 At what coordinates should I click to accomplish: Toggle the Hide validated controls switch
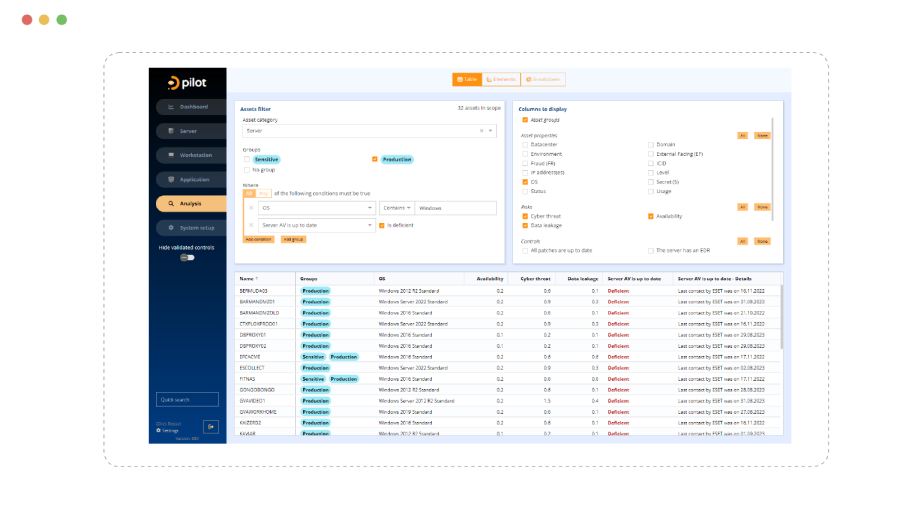187,257
